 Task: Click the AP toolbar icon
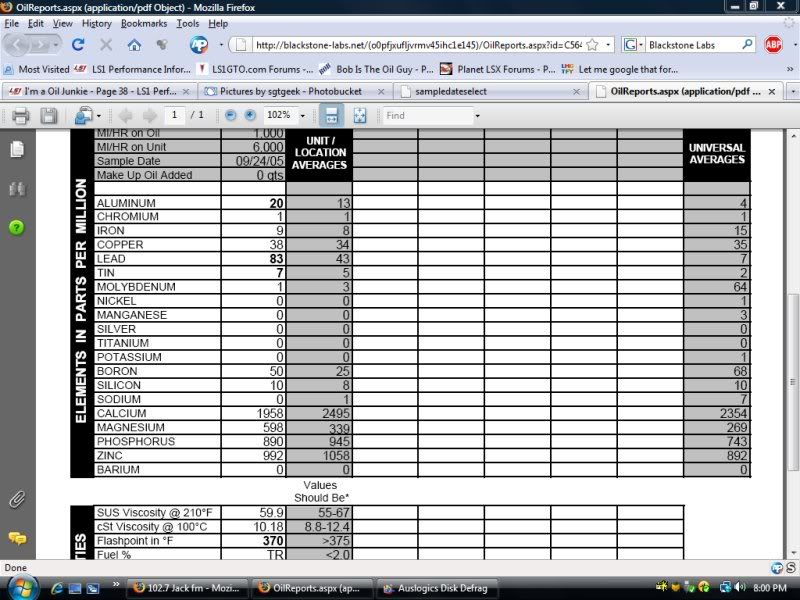pyautogui.click(x=199, y=45)
